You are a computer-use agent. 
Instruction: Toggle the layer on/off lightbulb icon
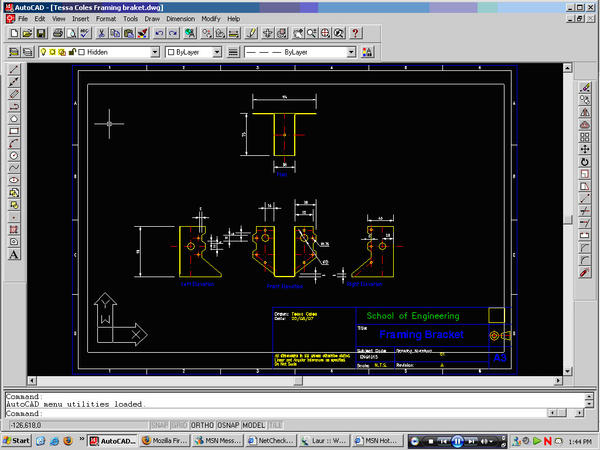pos(43,52)
